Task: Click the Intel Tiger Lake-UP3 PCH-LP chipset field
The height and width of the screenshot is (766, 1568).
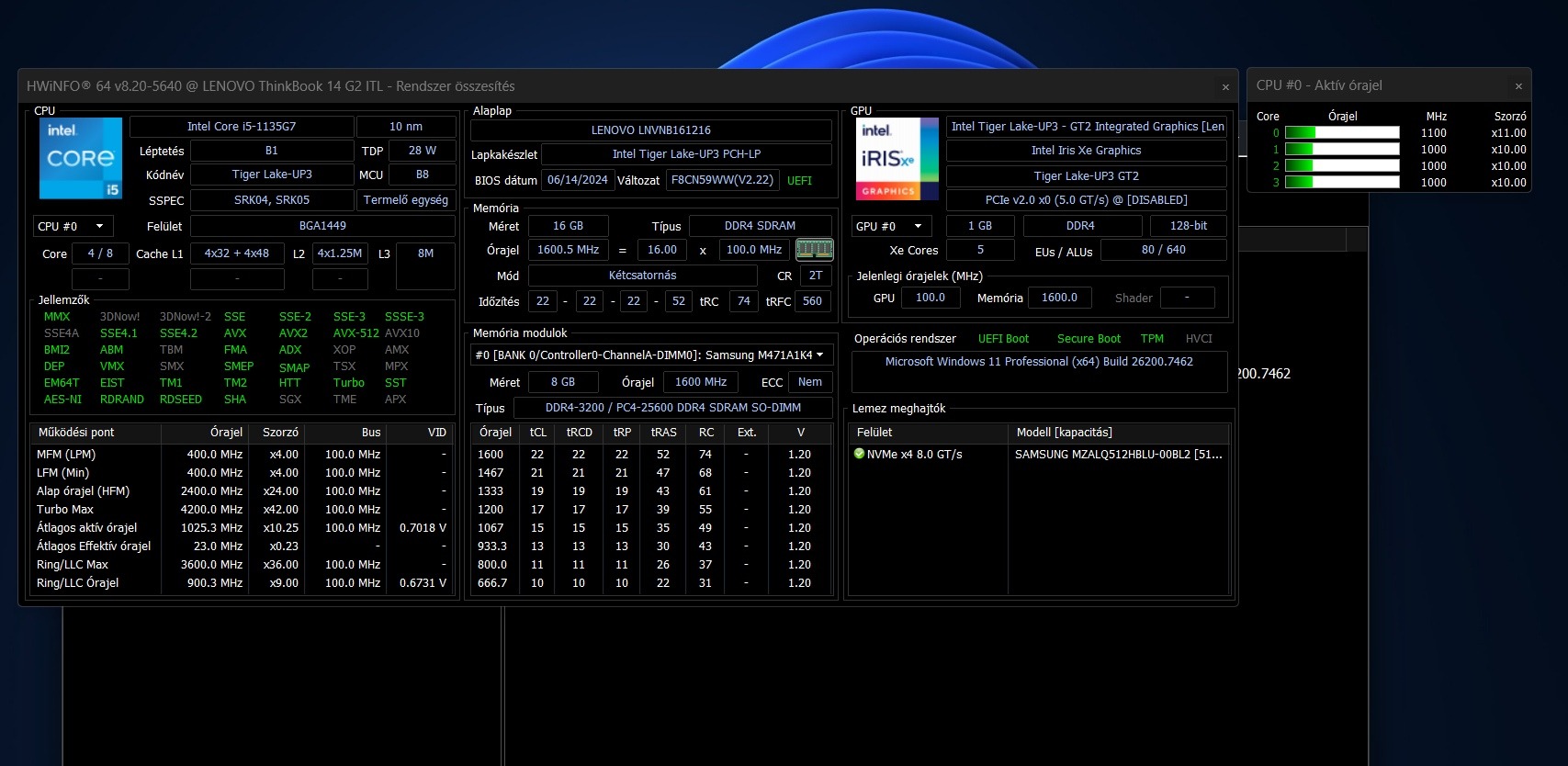Action: click(x=686, y=154)
